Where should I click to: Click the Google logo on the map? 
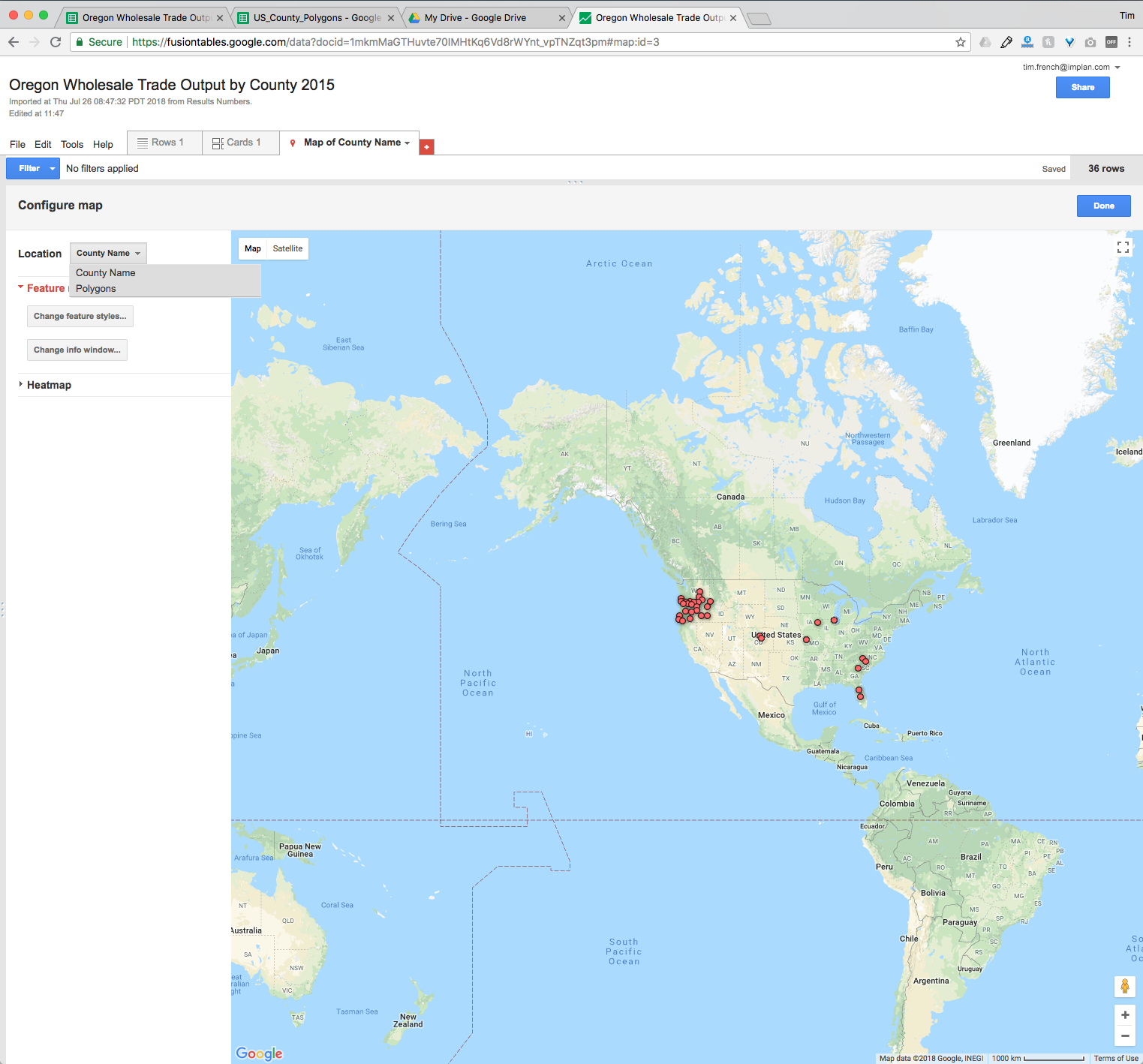coord(259,1053)
